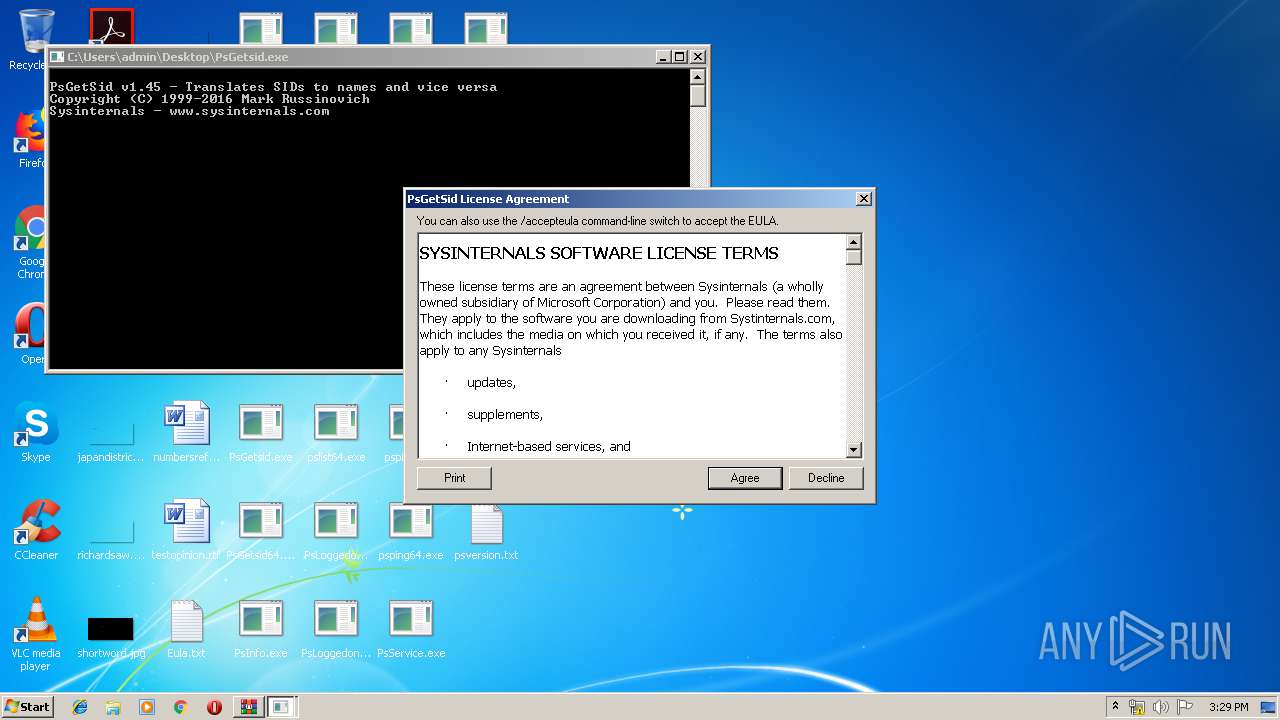
Task: Maximize the PsGetsid.exe console window
Action: (679, 57)
